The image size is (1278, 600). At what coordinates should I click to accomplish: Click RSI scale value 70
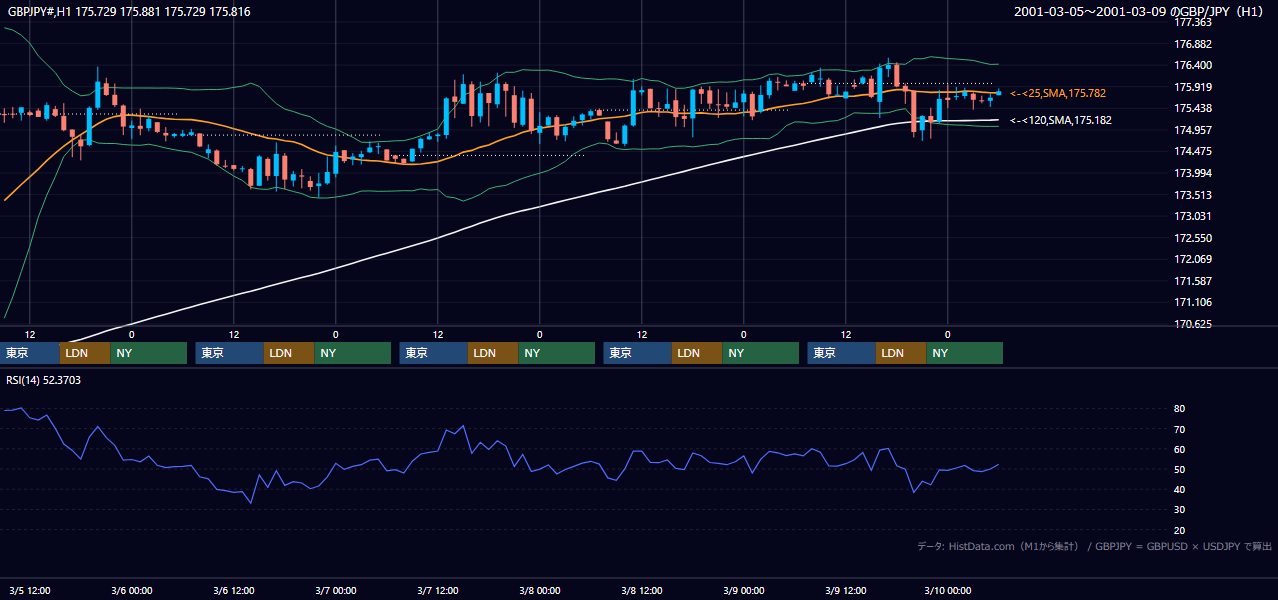(1180, 429)
